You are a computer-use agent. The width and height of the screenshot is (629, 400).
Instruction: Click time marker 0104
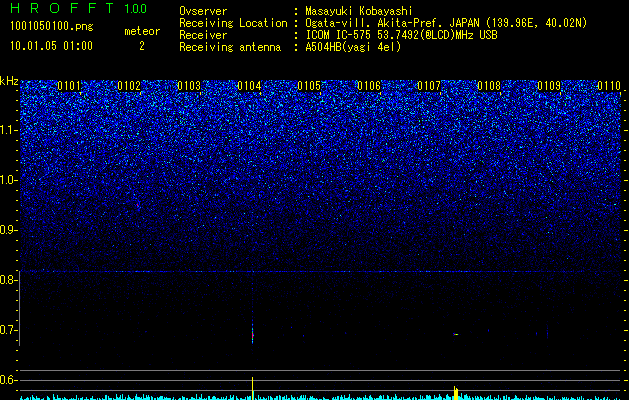pyautogui.click(x=249, y=86)
